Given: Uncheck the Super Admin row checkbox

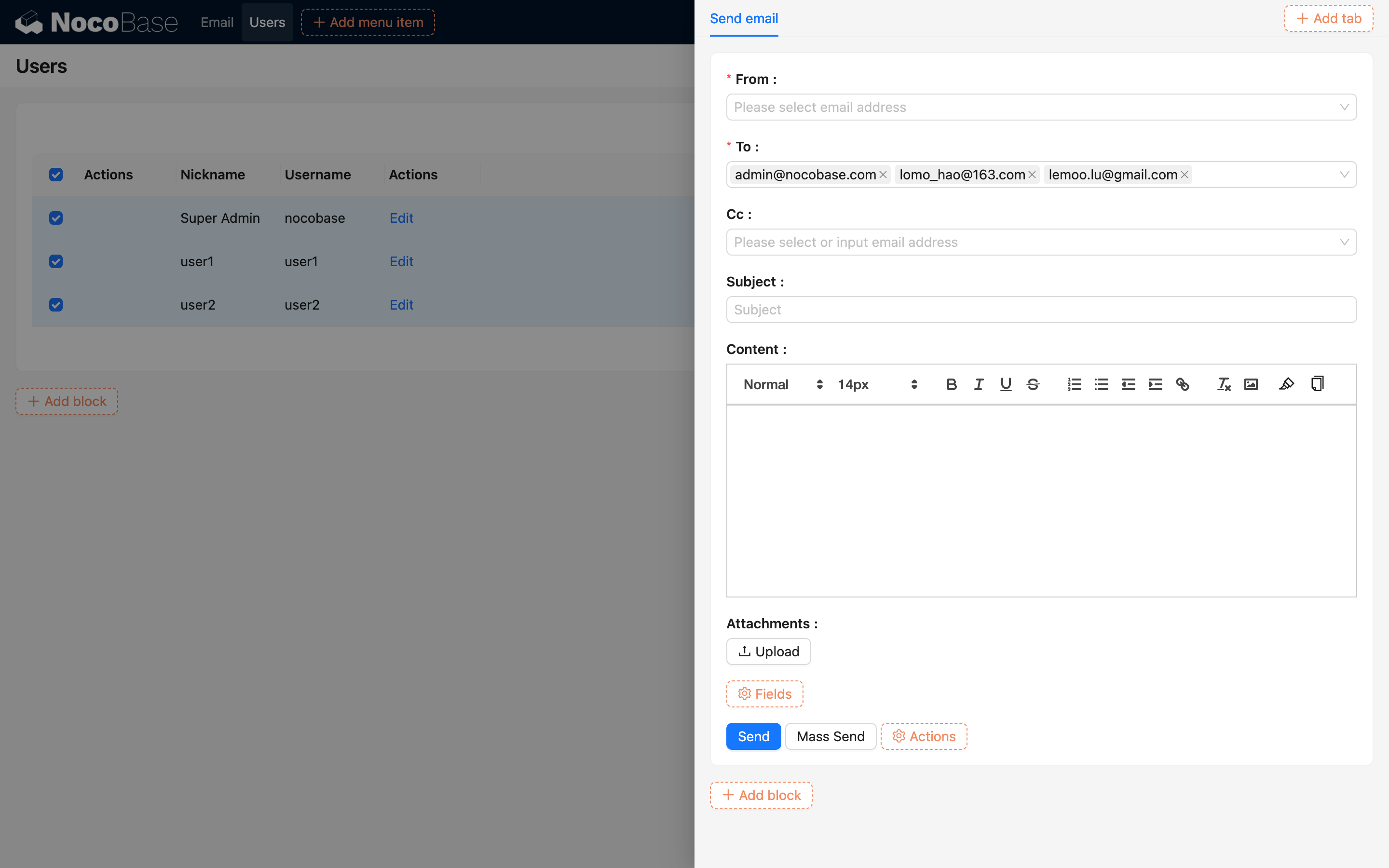Looking at the screenshot, I should [x=55, y=218].
